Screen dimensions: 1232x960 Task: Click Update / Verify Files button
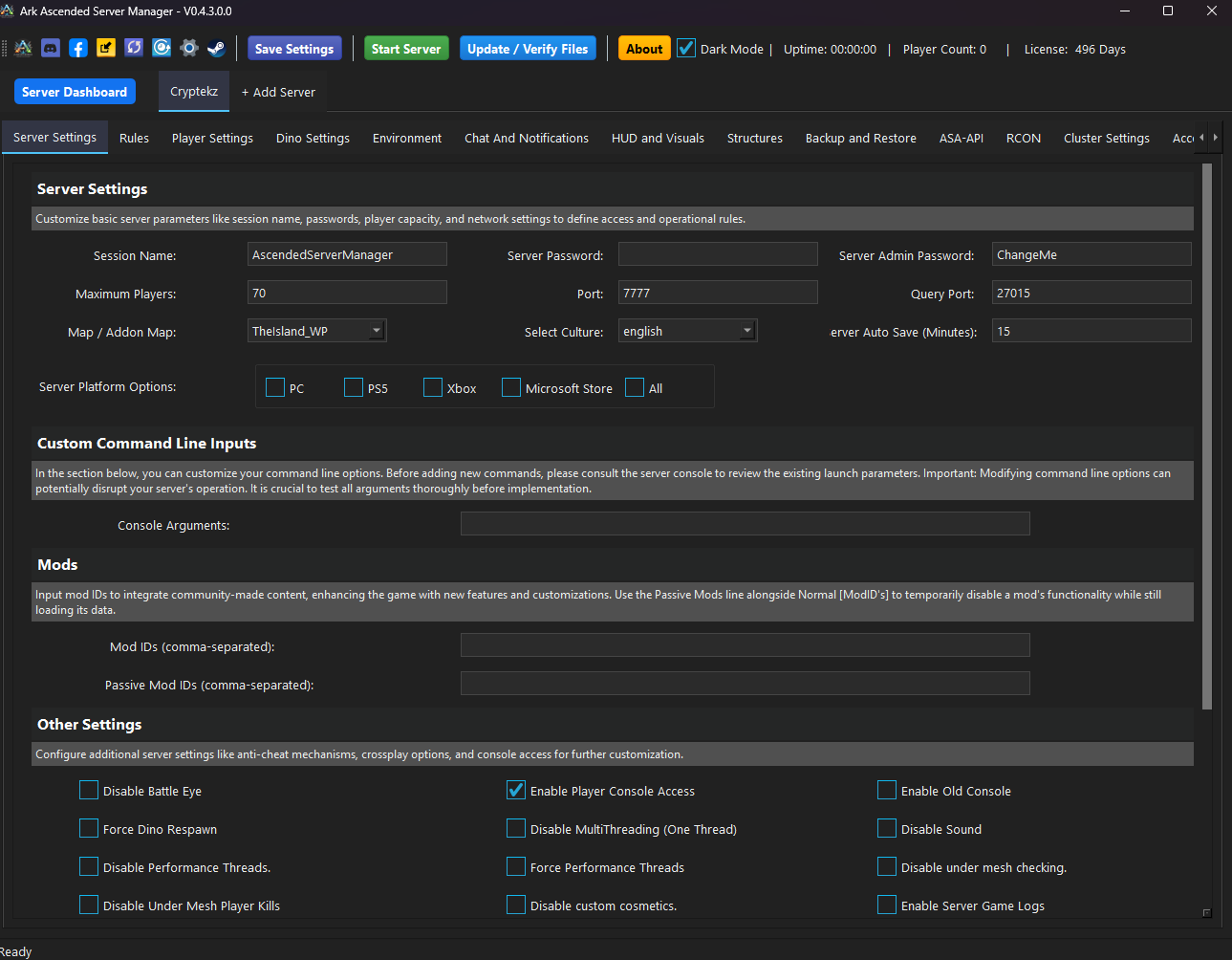pyautogui.click(x=528, y=49)
